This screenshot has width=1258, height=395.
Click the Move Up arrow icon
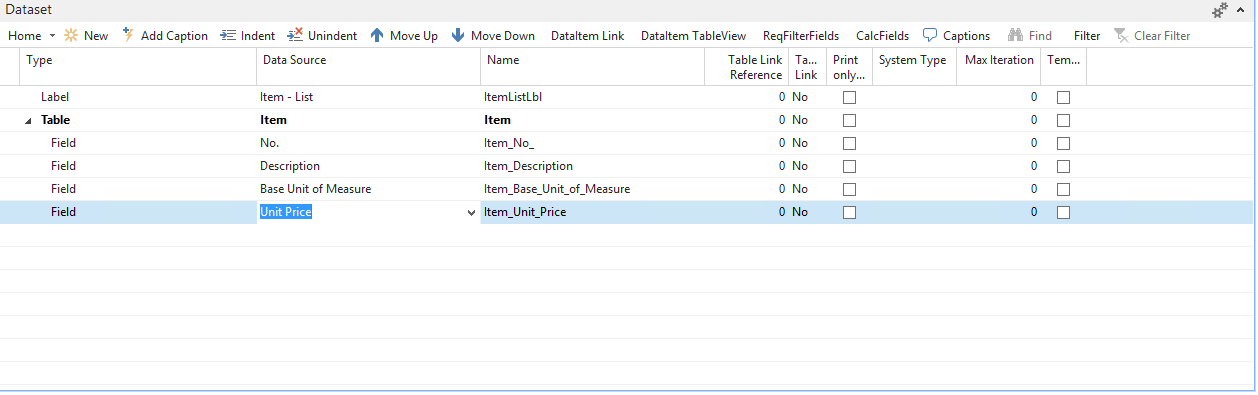pyautogui.click(x=377, y=35)
